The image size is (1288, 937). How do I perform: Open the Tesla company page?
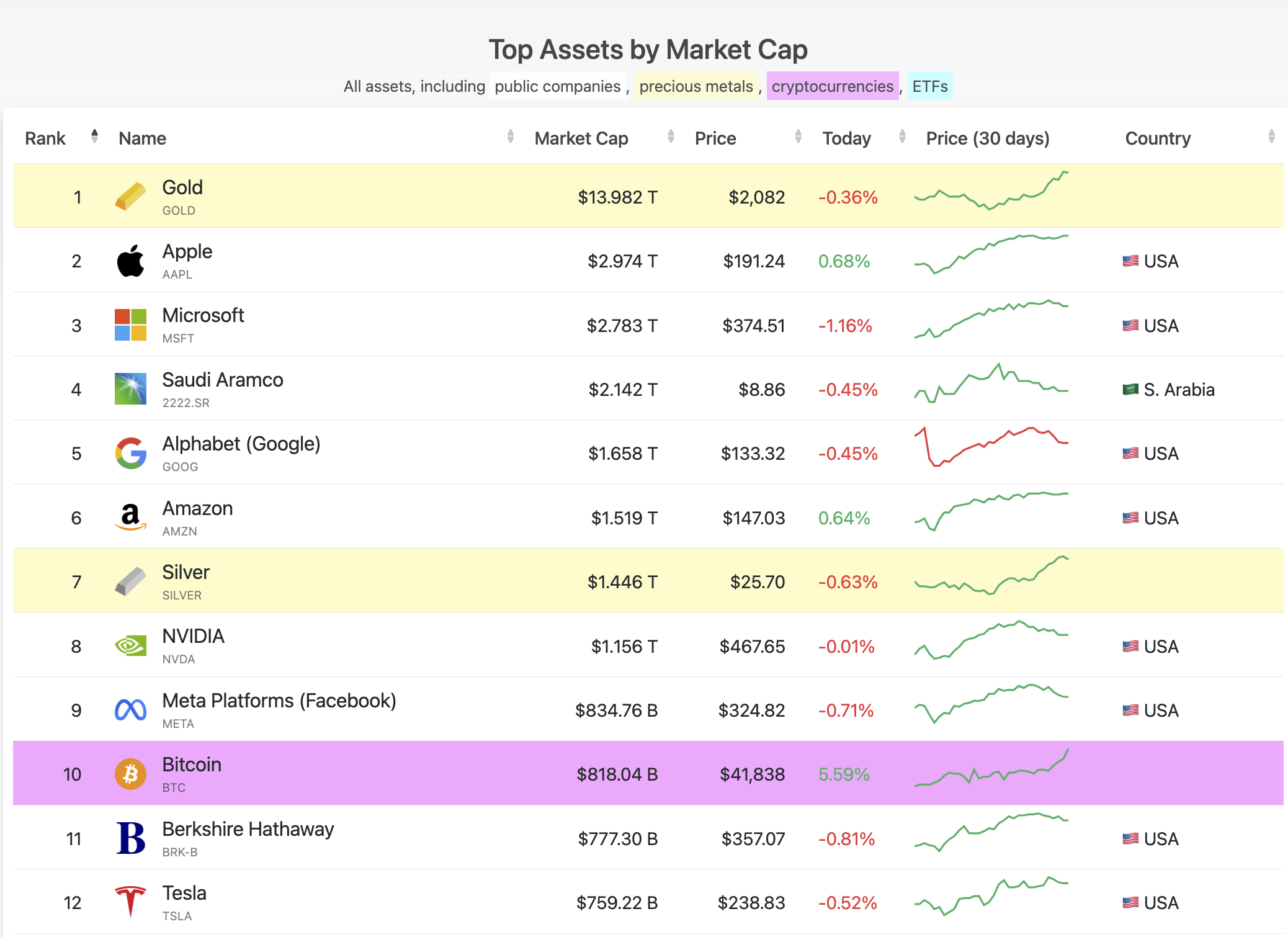[x=184, y=893]
